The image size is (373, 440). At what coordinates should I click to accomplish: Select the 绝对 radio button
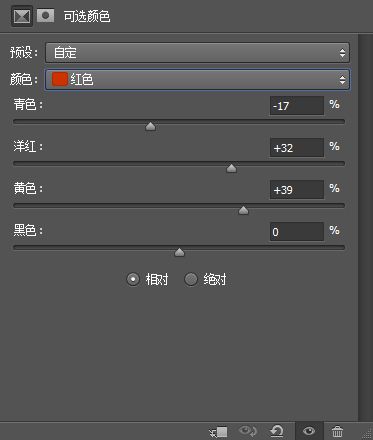tap(191, 279)
